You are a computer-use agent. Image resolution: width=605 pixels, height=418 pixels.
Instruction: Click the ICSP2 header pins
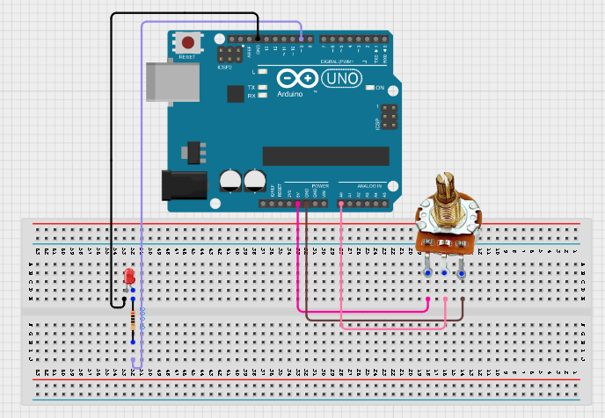(x=230, y=54)
